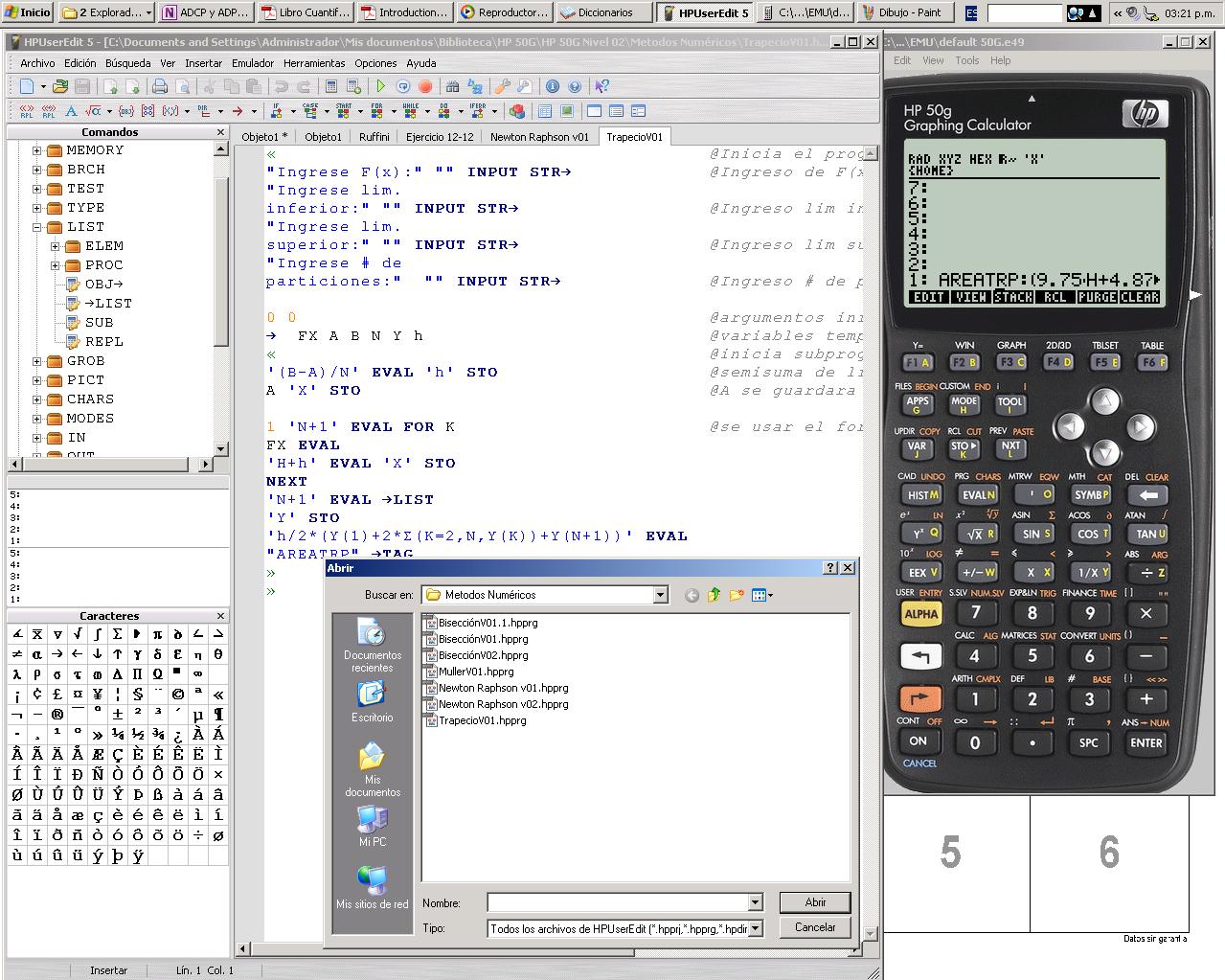Toggle the white left-shift key on calculator
The height and width of the screenshot is (980, 1225).
pos(921,657)
